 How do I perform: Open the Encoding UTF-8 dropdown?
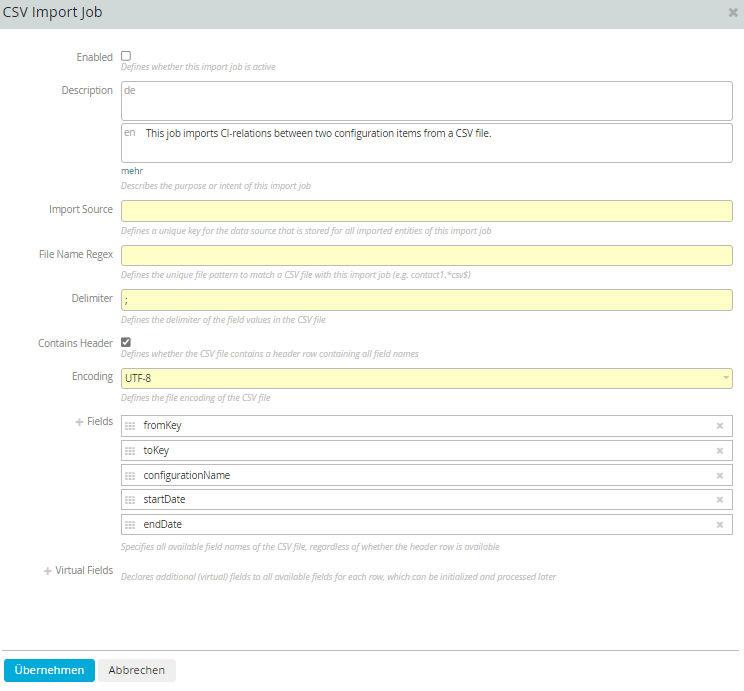(x=427, y=378)
